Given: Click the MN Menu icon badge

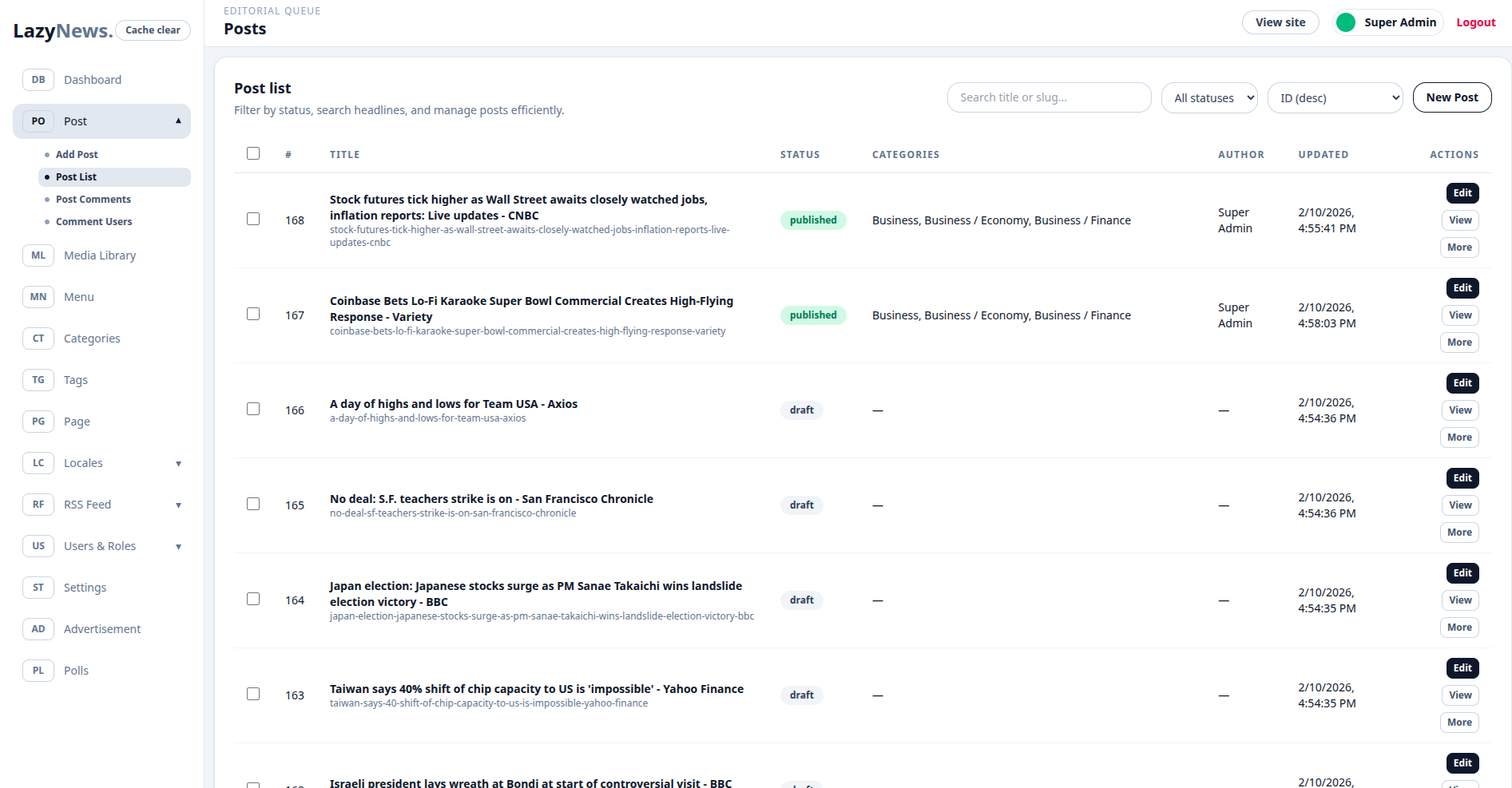Looking at the screenshot, I should pyautogui.click(x=38, y=297).
